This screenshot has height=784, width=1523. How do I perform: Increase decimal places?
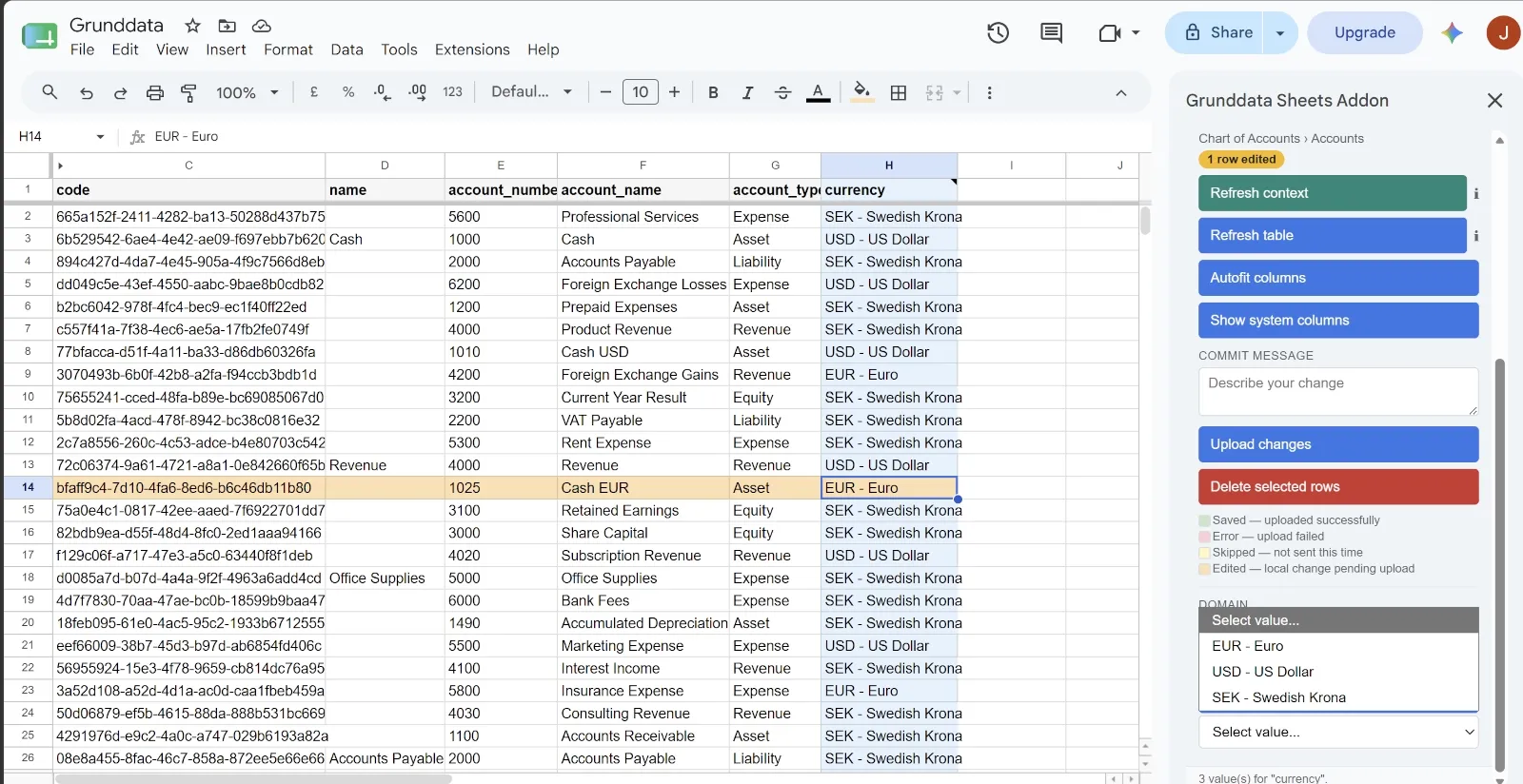tap(417, 92)
